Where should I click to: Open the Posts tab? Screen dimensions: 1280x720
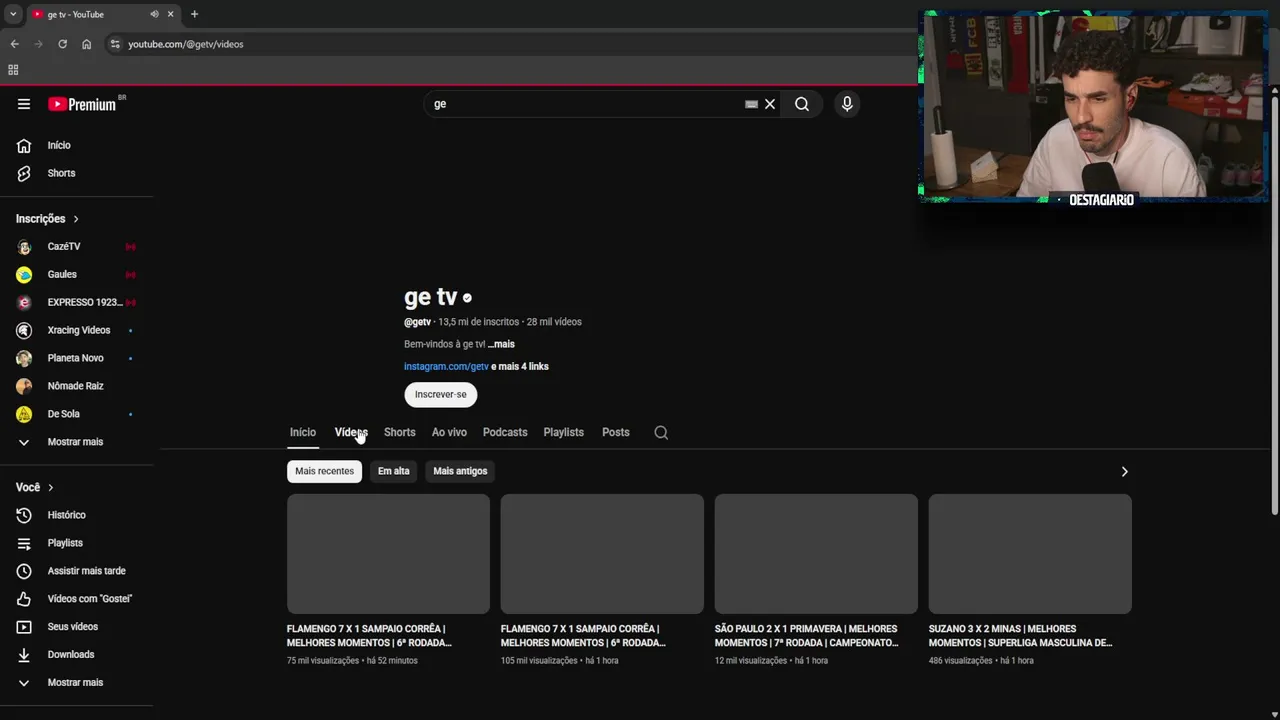coord(616,433)
